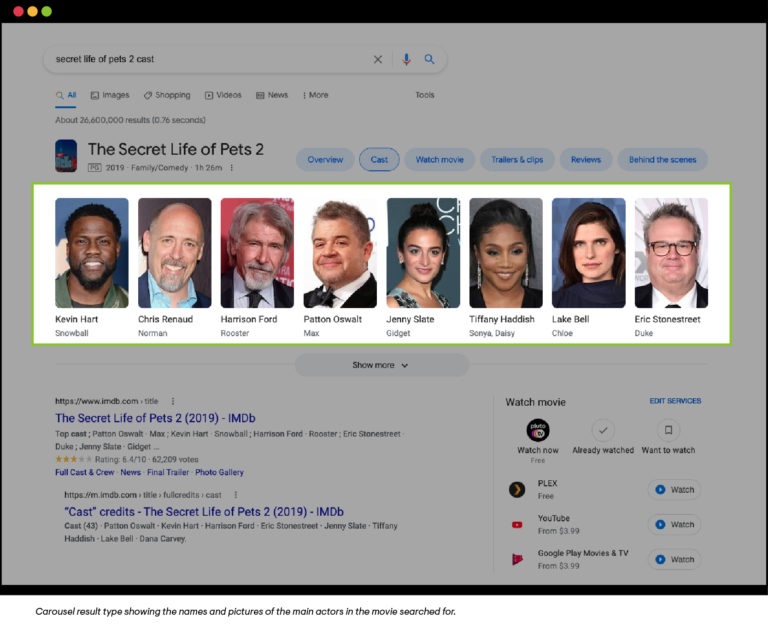Click the Tiffany Haddish name label
Image resolution: width=768 pixels, height=641 pixels.
(x=502, y=319)
